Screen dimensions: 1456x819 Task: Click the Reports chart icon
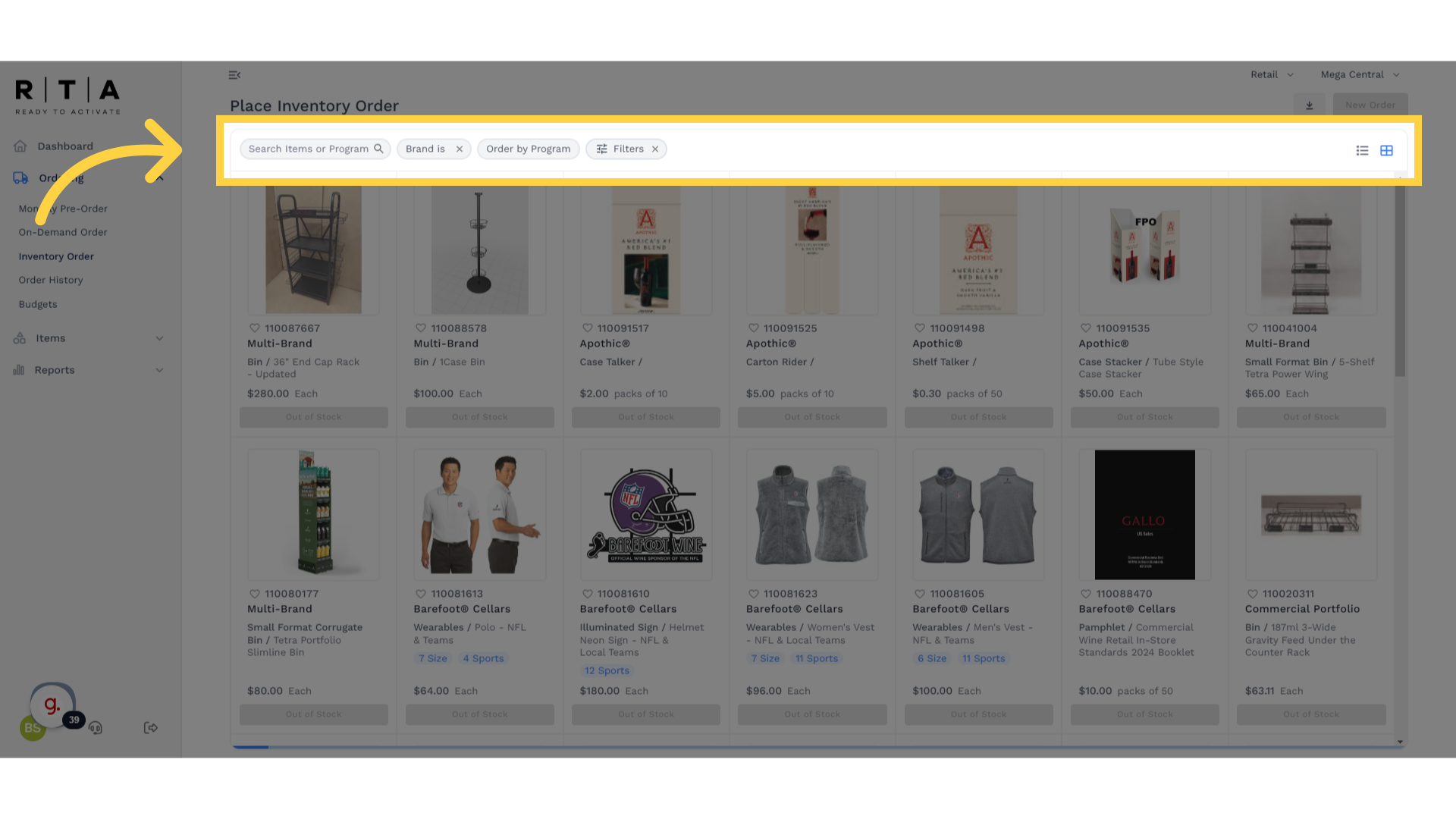point(19,370)
